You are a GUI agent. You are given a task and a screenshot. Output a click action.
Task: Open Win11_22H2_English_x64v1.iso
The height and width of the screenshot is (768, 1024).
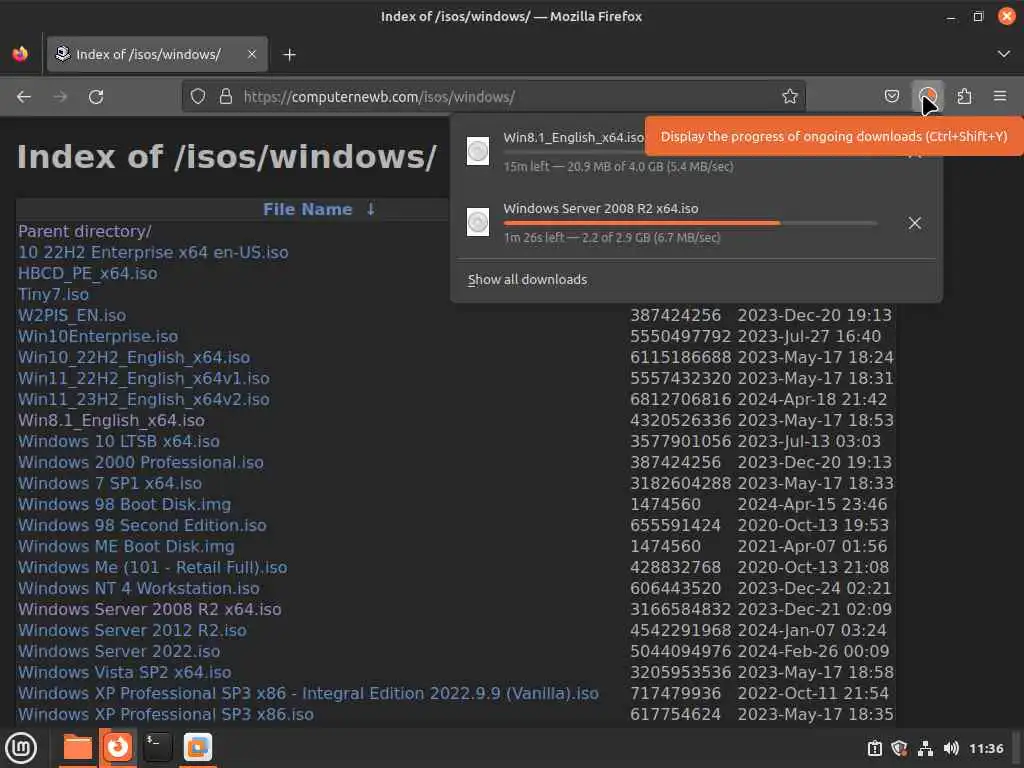point(144,378)
